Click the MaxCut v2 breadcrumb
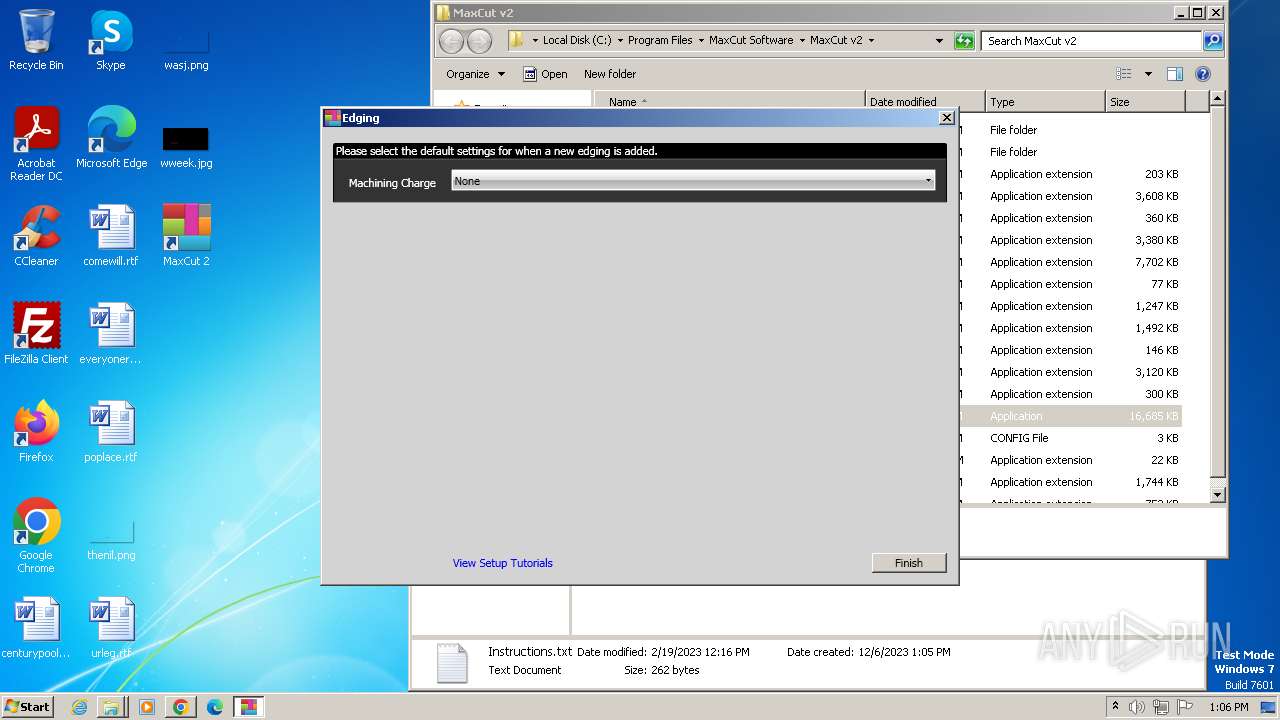The image size is (1280, 720). [x=836, y=41]
